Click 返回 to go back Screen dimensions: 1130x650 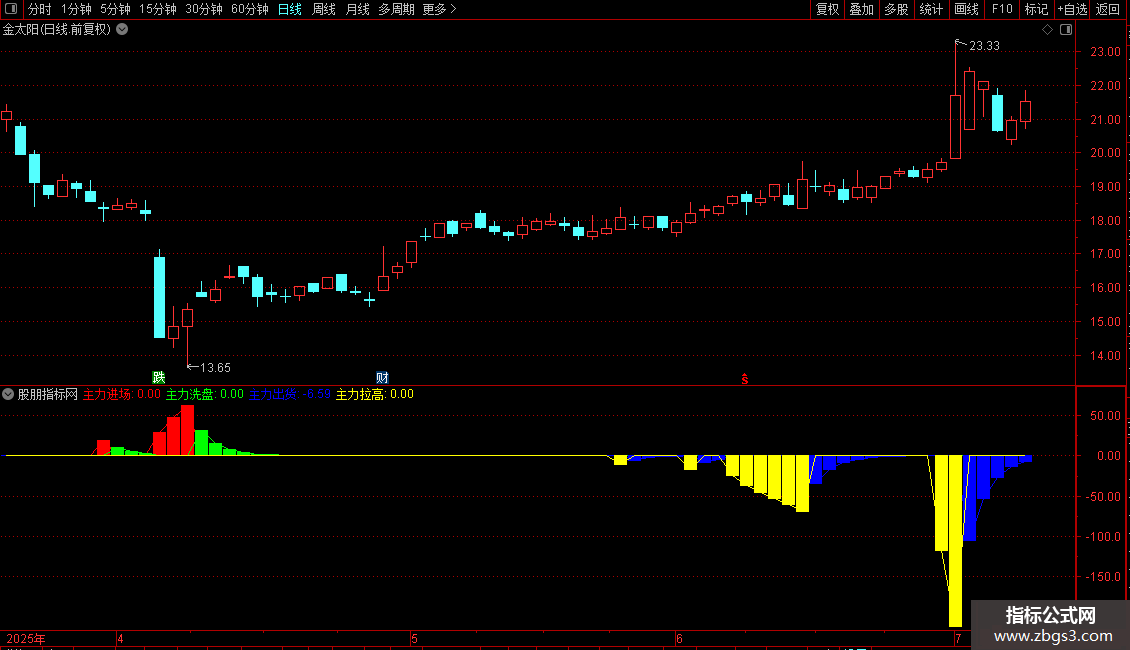point(1108,9)
